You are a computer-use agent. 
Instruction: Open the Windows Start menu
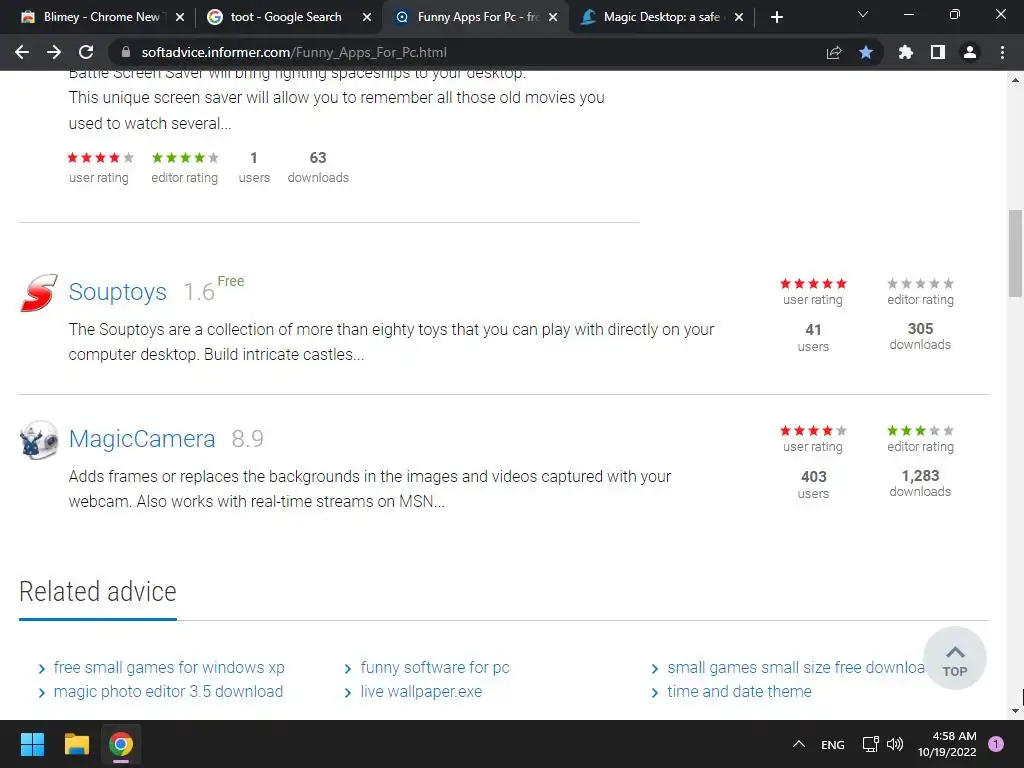coord(32,744)
